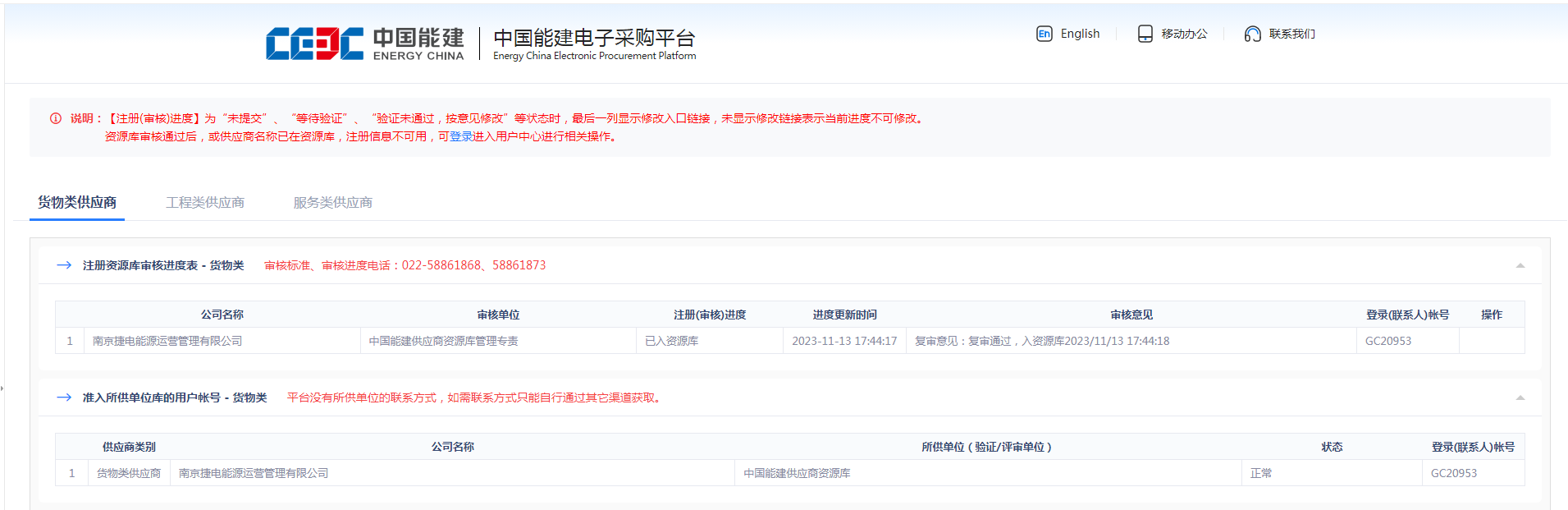
Task: Click the En language icon
Action: tap(1044, 34)
